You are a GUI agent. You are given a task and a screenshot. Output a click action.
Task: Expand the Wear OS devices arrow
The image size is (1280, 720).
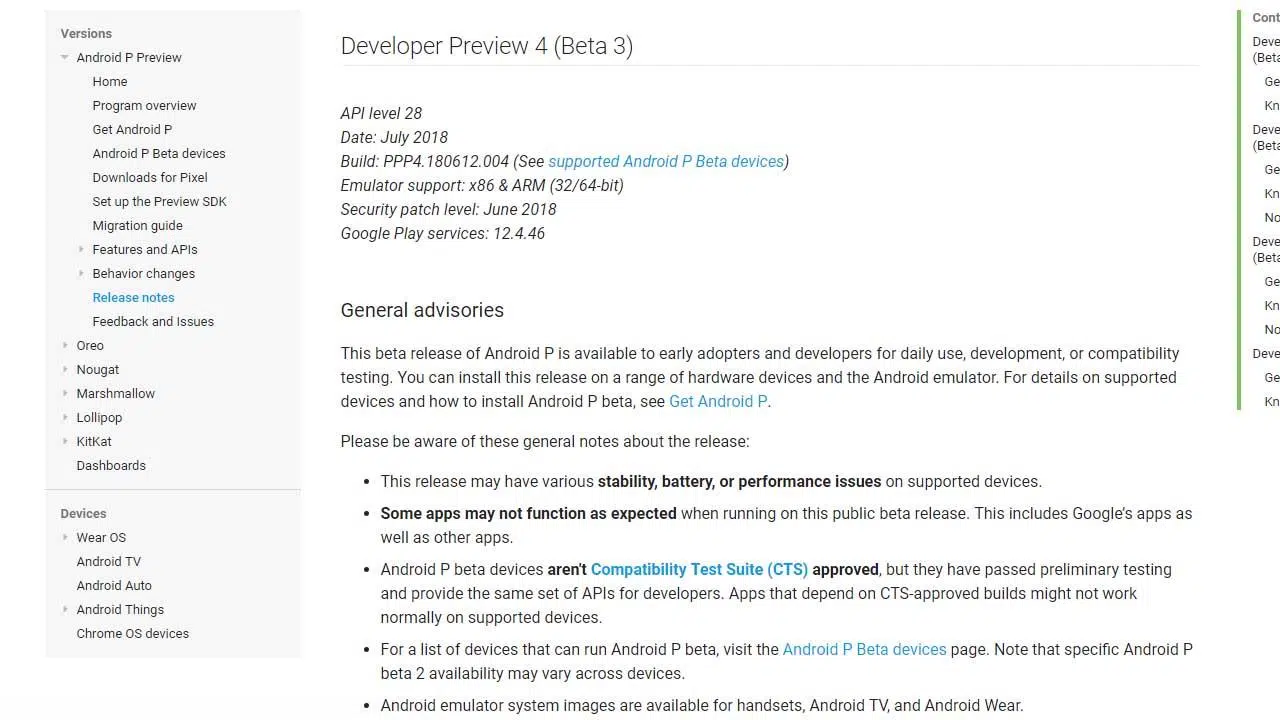pyautogui.click(x=65, y=538)
